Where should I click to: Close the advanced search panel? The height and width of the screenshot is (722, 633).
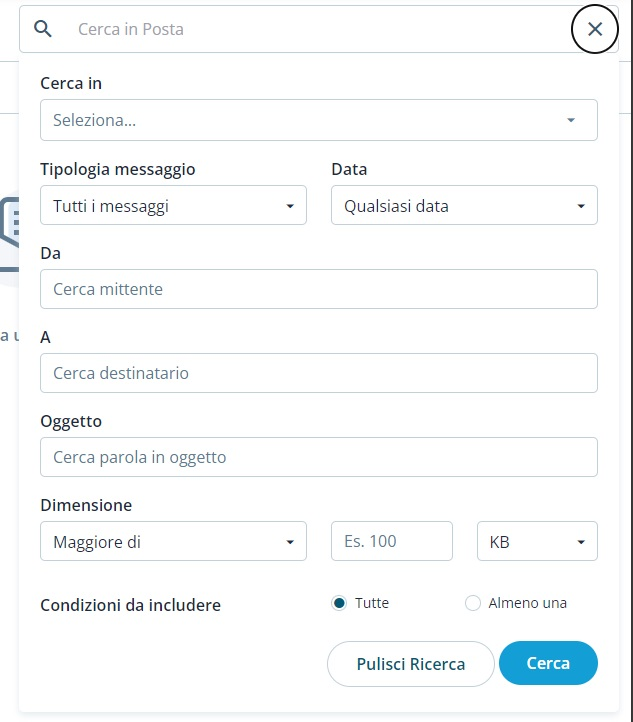tap(595, 29)
